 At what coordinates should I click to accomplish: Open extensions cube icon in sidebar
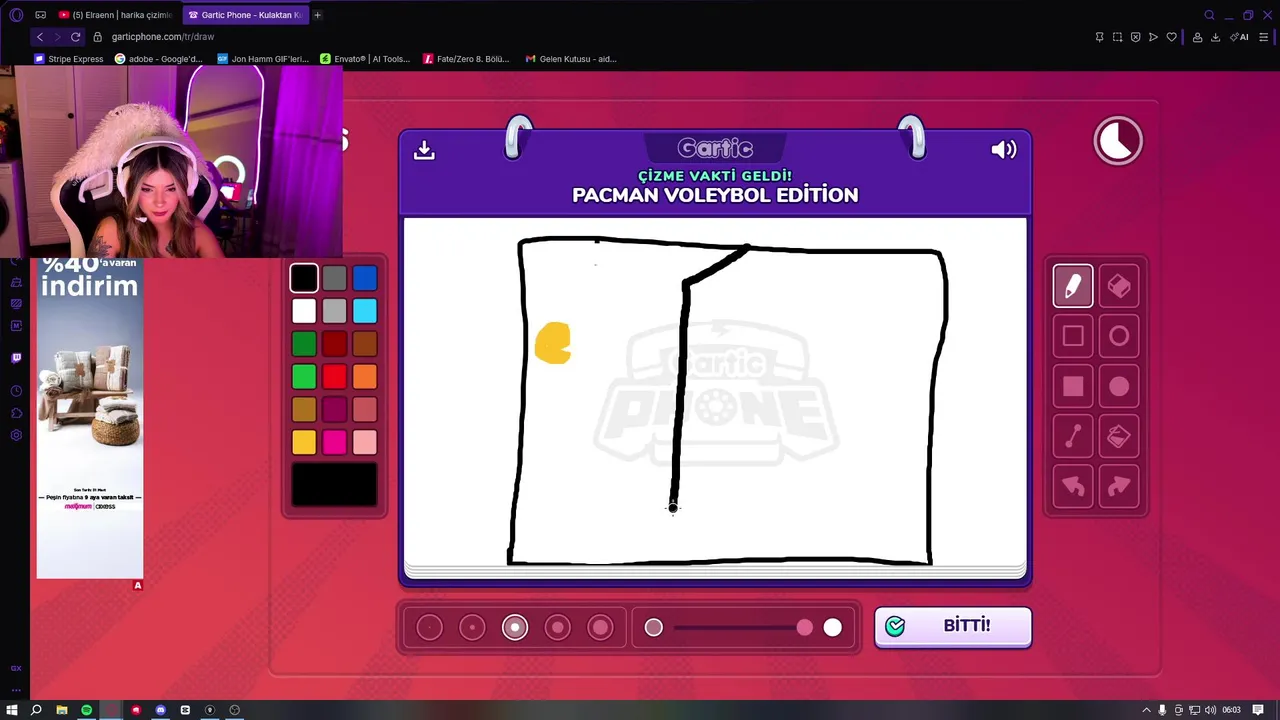tap(16, 413)
